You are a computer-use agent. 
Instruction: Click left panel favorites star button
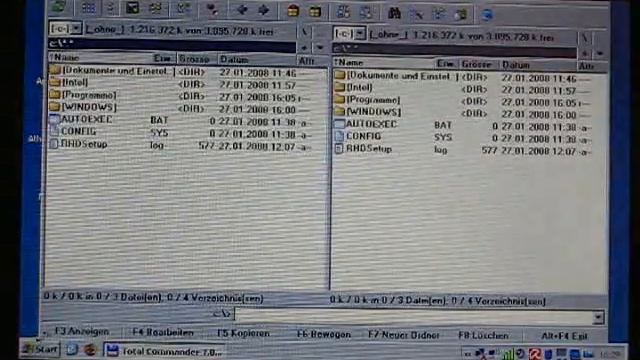click(x=304, y=47)
